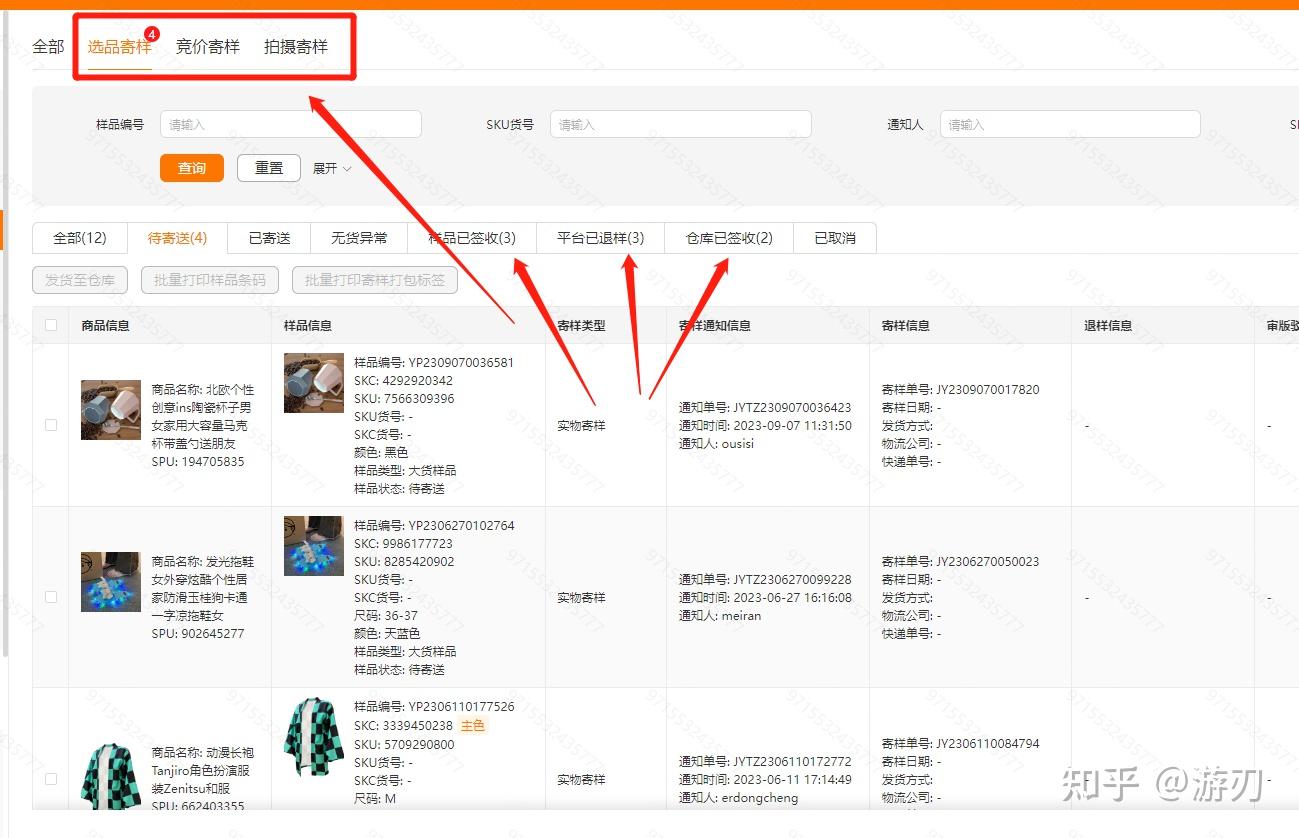The width and height of the screenshot is (1299, 838).
Task: Click the 发货至仓库 button
Action: point(80,280)
